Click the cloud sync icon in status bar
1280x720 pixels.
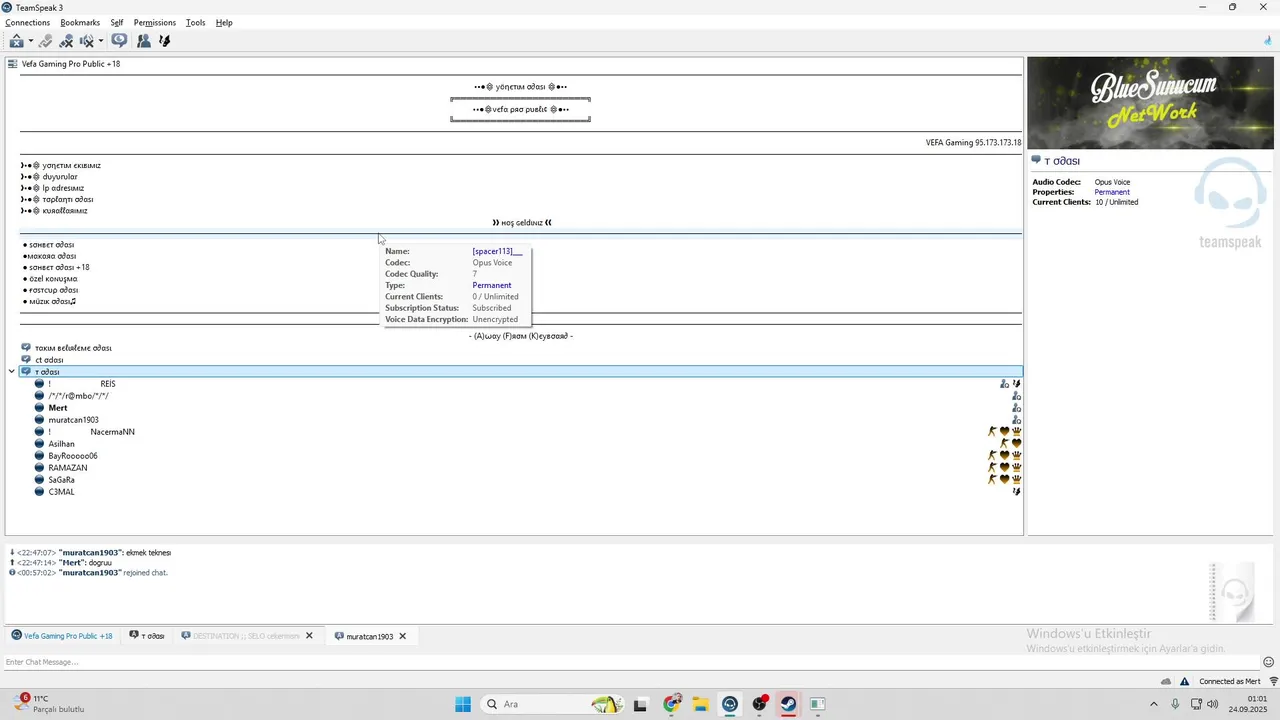tap(1166, 681)
